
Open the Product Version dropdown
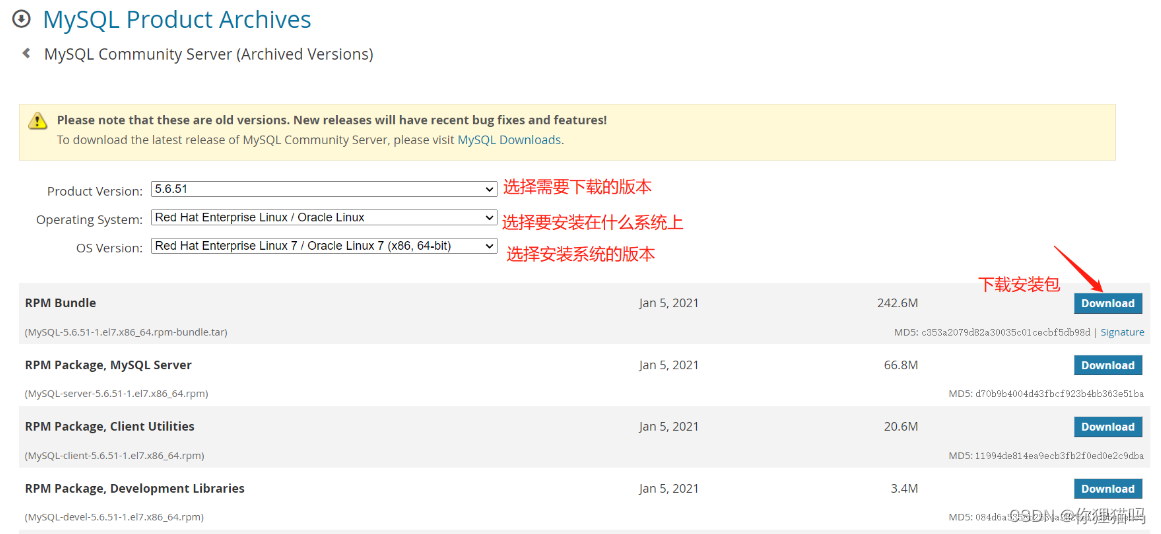[324, 190]
